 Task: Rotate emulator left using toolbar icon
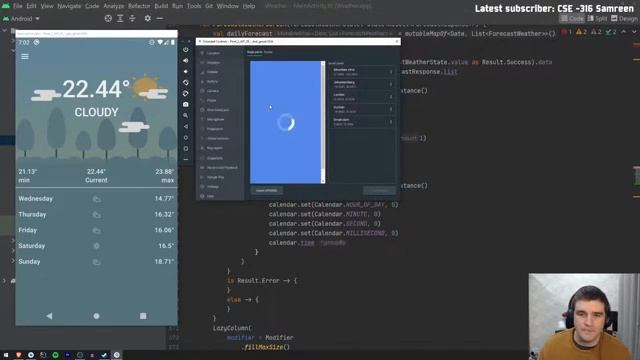pos(186,82)
